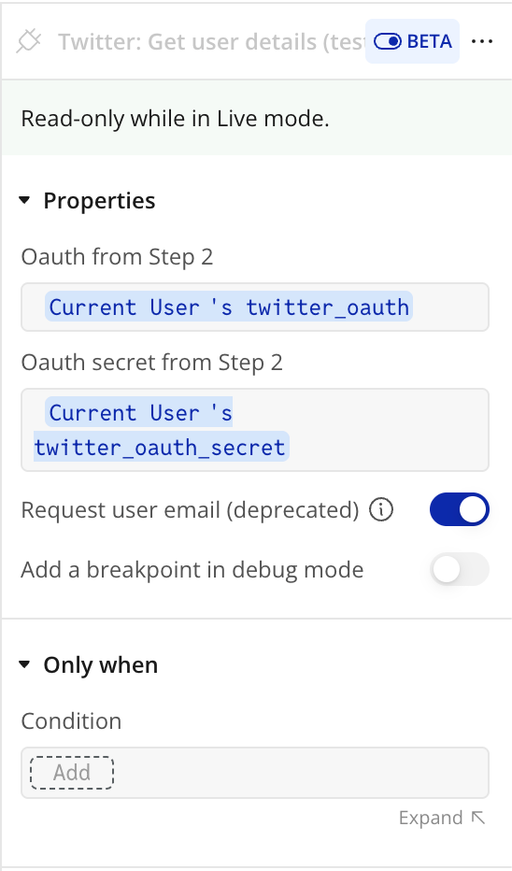Click the Properties section heading text
512x871 pixels.
click(99, 201)
